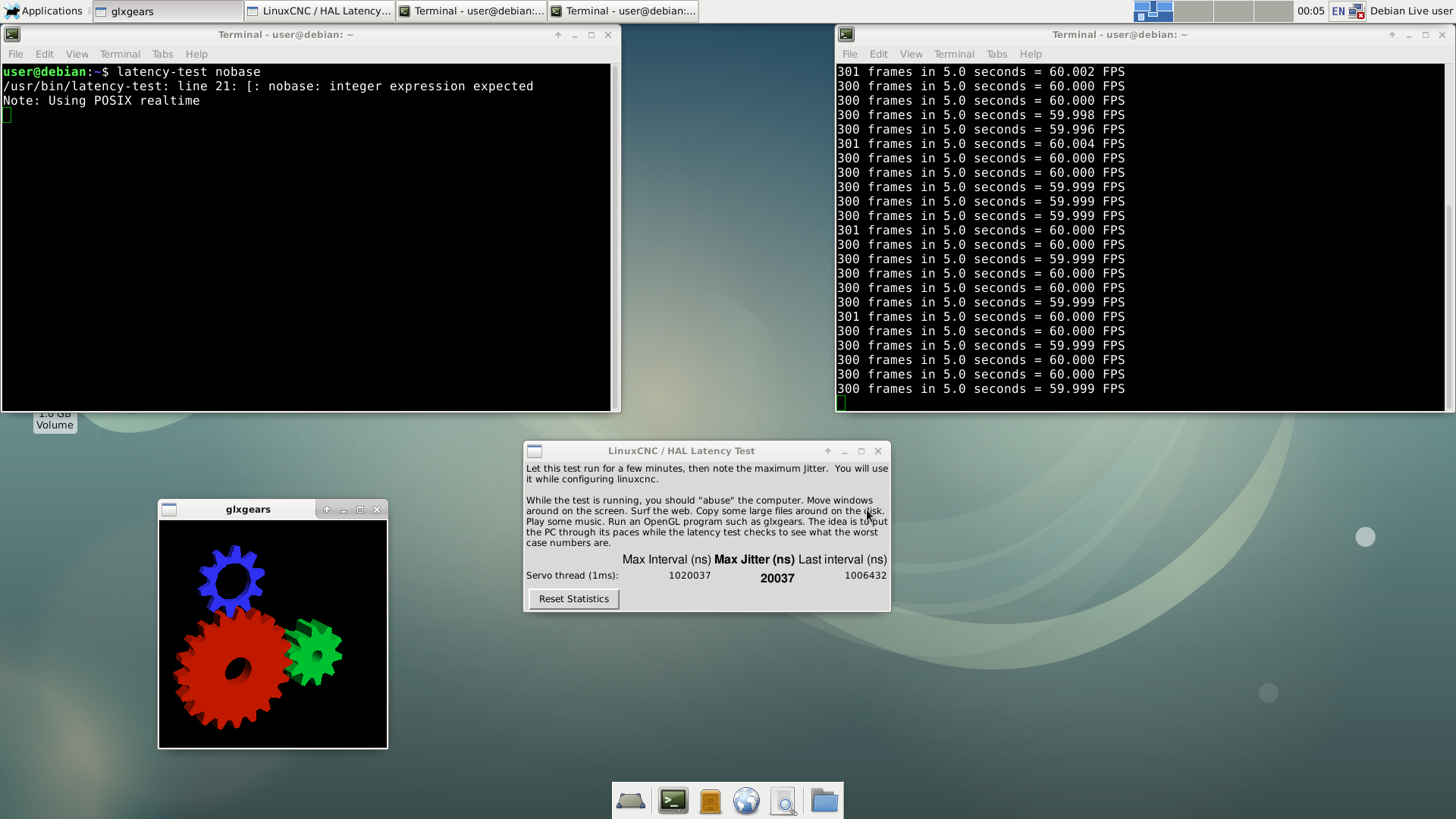
Task: Shade the left terminal with roll-up arrow
Action: click(x=558, y=35)
